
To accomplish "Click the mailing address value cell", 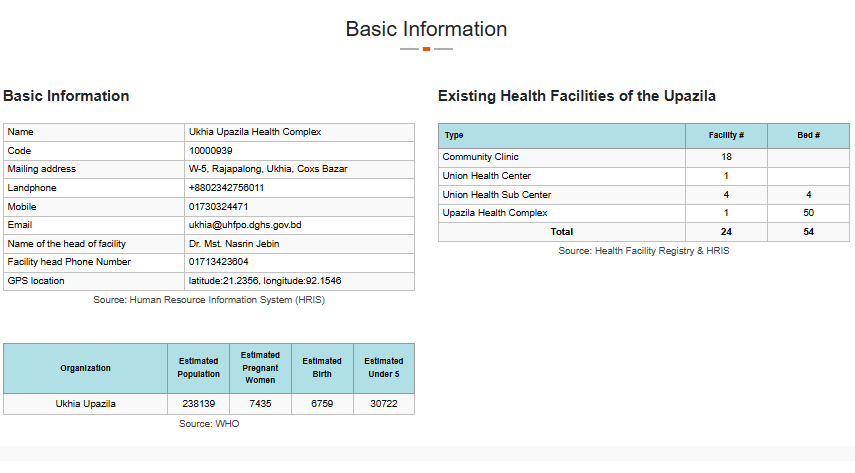I will [x=267, y=169].
